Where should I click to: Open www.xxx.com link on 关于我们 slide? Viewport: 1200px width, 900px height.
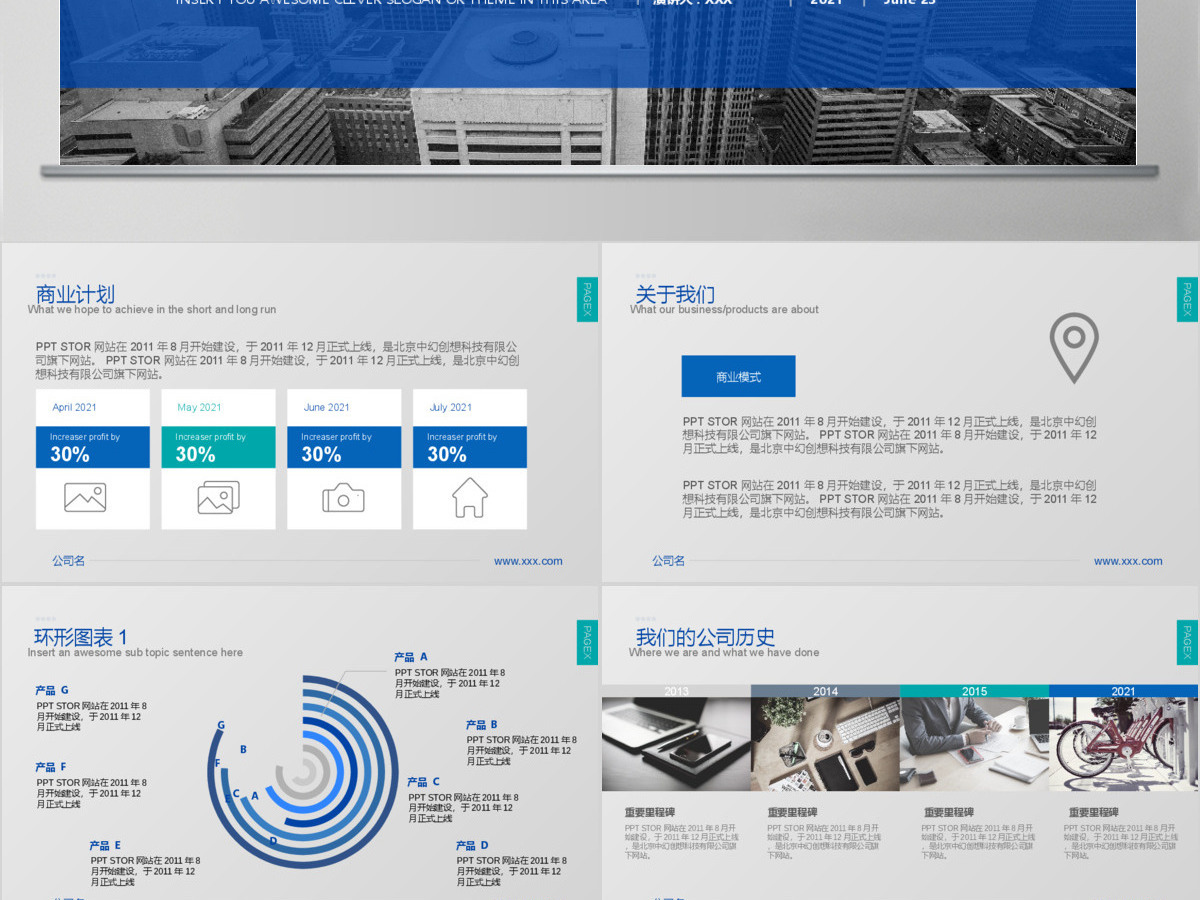tap(1128, 561)
